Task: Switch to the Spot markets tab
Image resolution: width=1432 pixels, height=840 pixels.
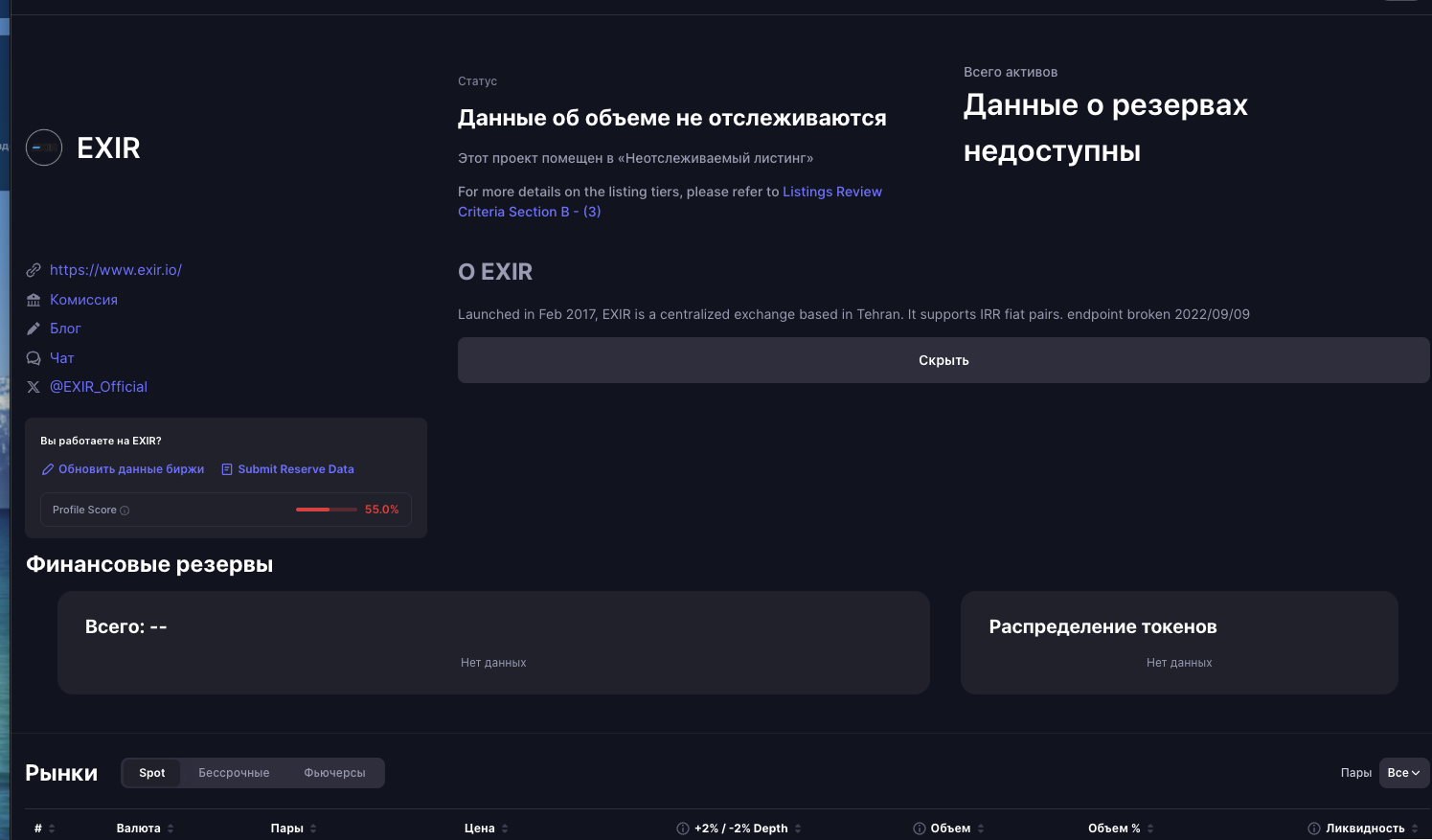Action: (152, 773)
